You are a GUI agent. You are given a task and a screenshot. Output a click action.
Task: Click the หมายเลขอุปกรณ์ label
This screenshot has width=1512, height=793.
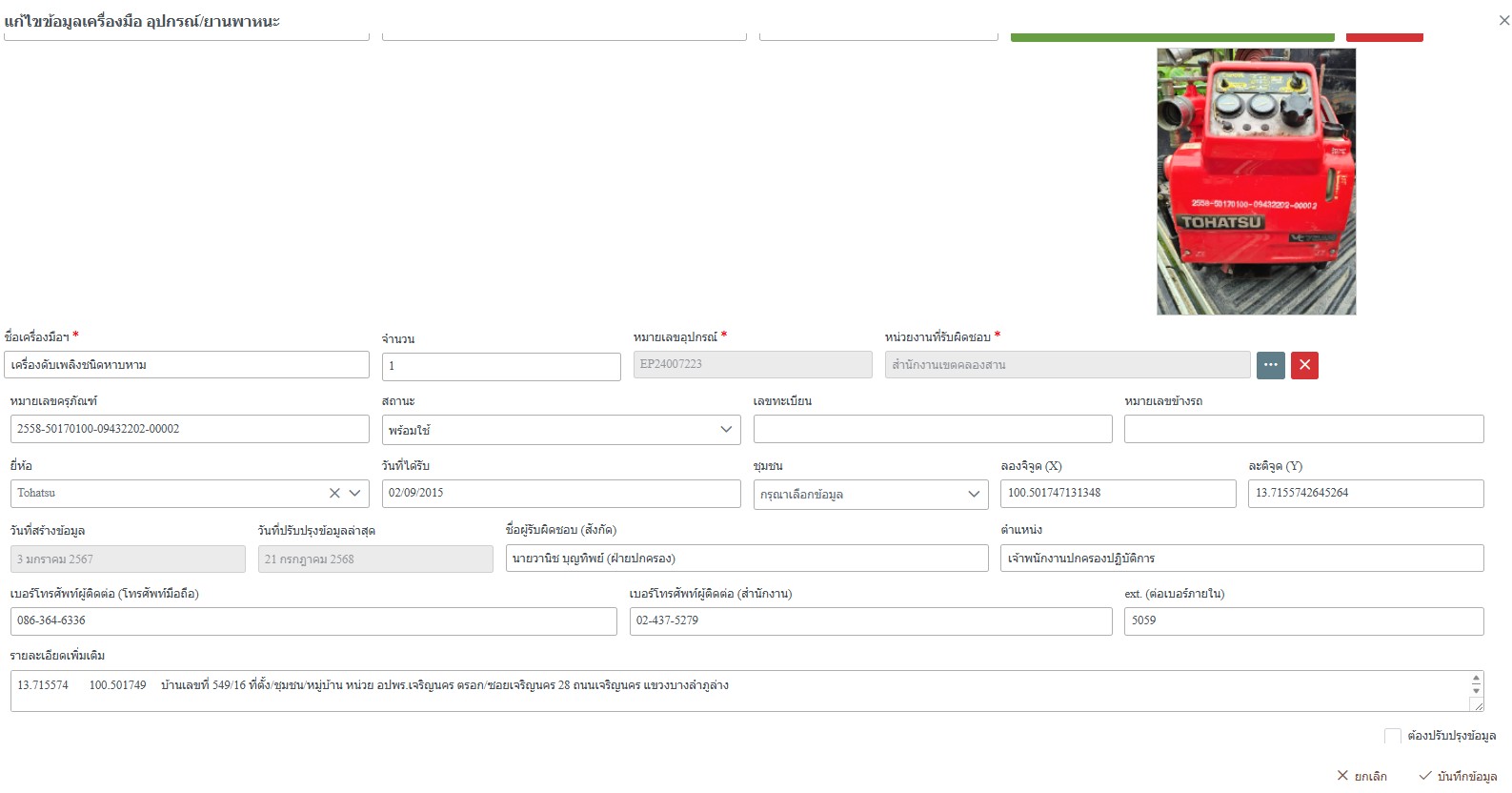[675, 337]
